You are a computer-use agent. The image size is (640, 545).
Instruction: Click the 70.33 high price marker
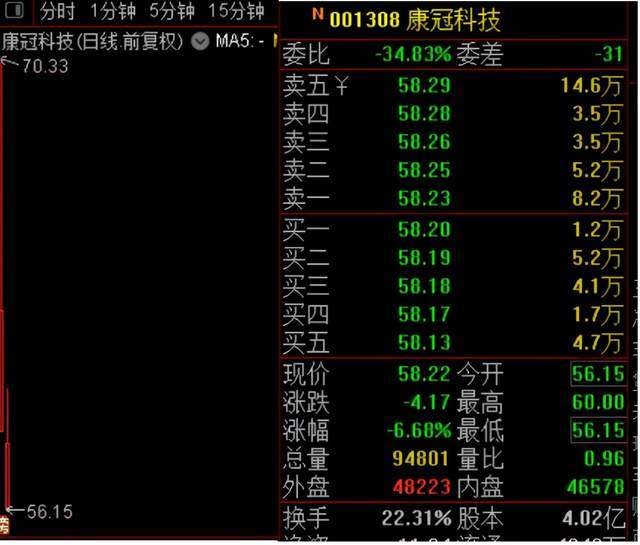pos(45,66)
